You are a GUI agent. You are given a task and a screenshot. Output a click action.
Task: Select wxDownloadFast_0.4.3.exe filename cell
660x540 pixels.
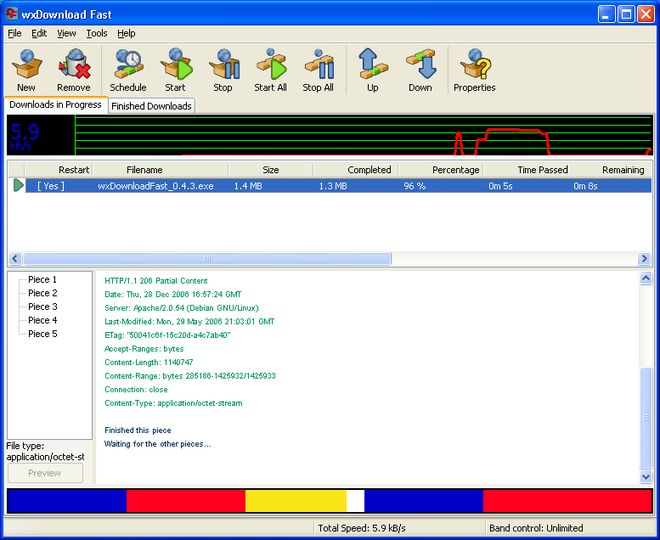(156, 186)
